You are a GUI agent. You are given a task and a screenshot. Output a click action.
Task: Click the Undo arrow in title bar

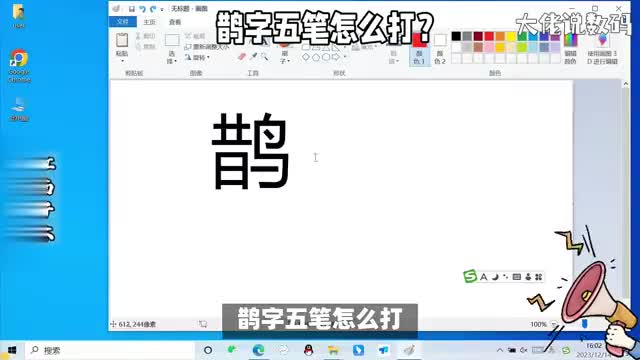click(142, 9)
